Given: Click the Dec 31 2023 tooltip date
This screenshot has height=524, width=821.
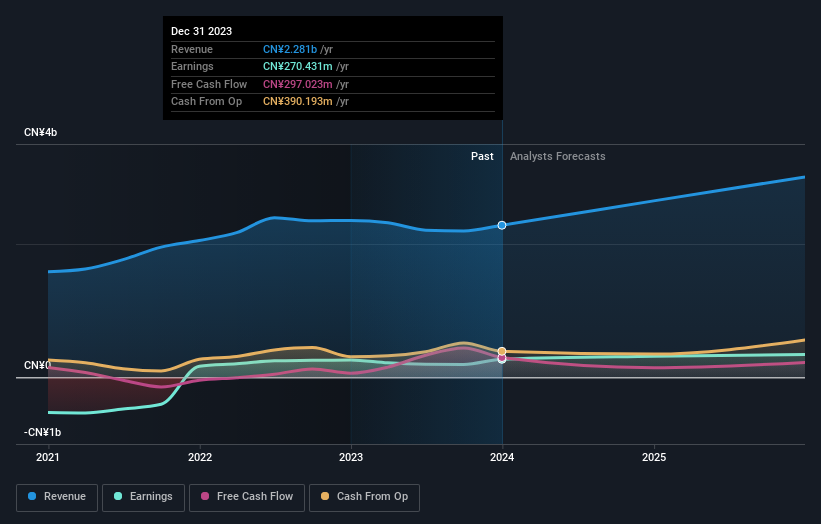Looking at the screenshot, I should (202, 31).
